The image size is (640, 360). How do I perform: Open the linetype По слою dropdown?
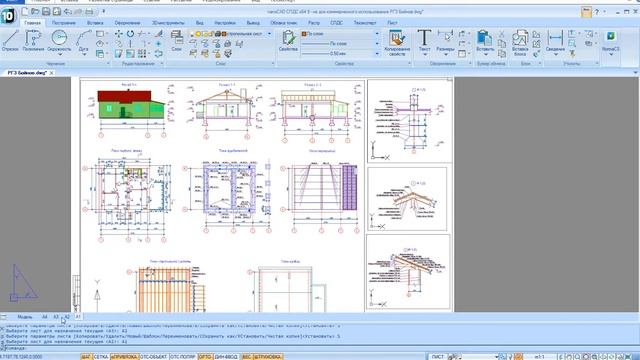tap(377, 44)
